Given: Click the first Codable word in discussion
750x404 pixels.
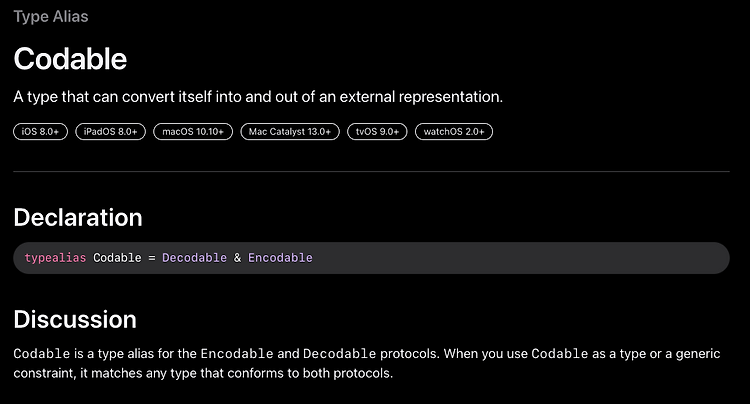Looking at the screenshot, I should (42, 354).
